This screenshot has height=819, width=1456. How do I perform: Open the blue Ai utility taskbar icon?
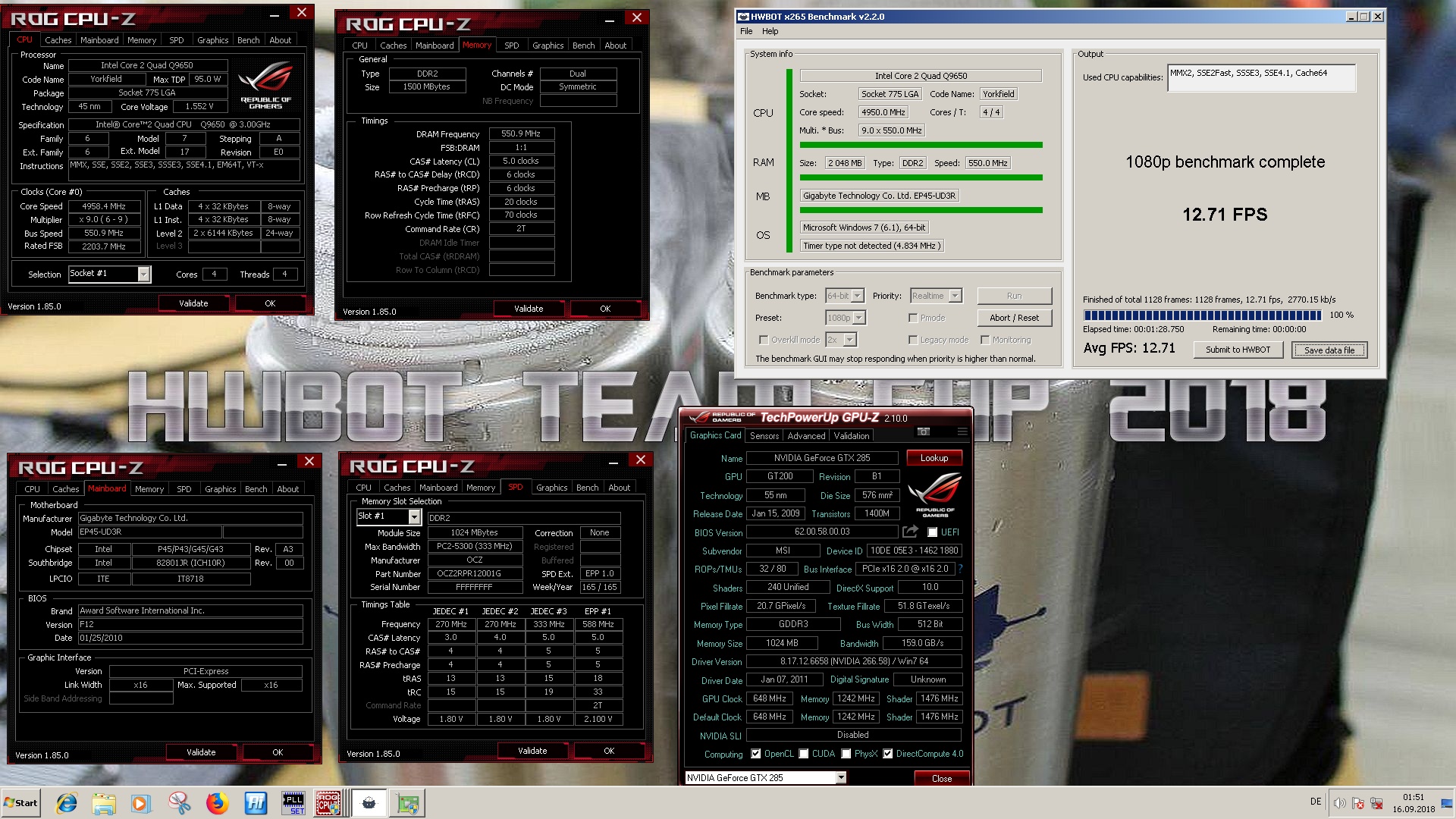point(256,803)
